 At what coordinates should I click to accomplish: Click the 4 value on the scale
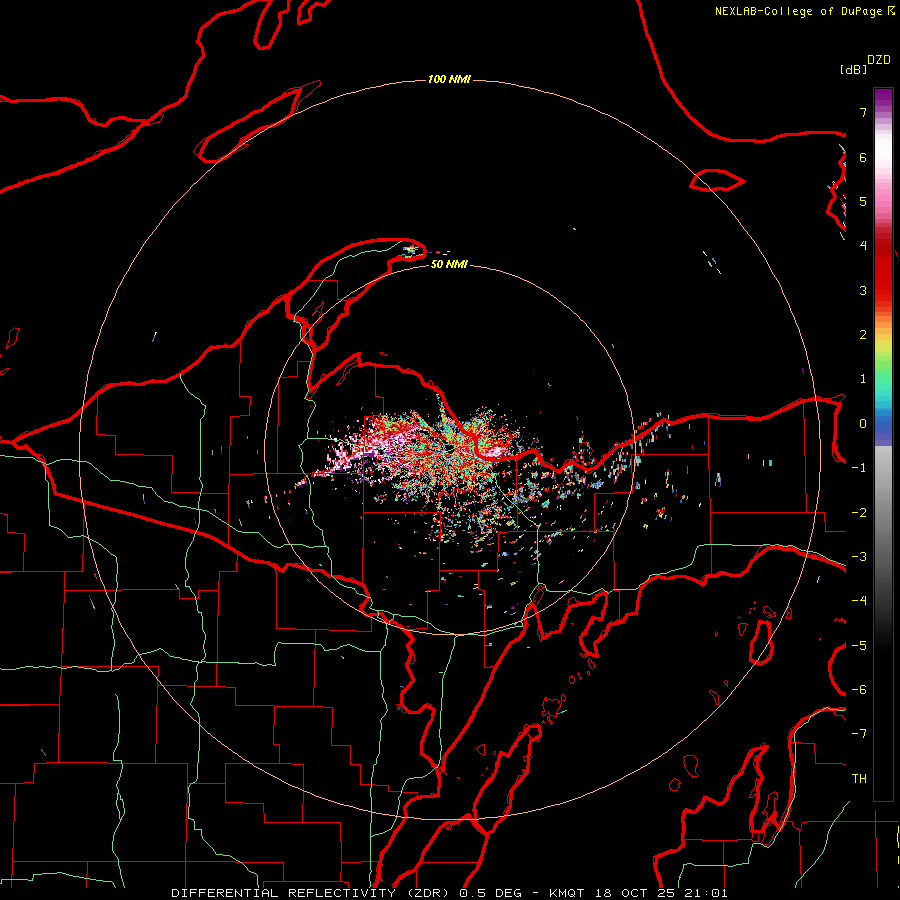pyautogui.click(x=863, y=246)
